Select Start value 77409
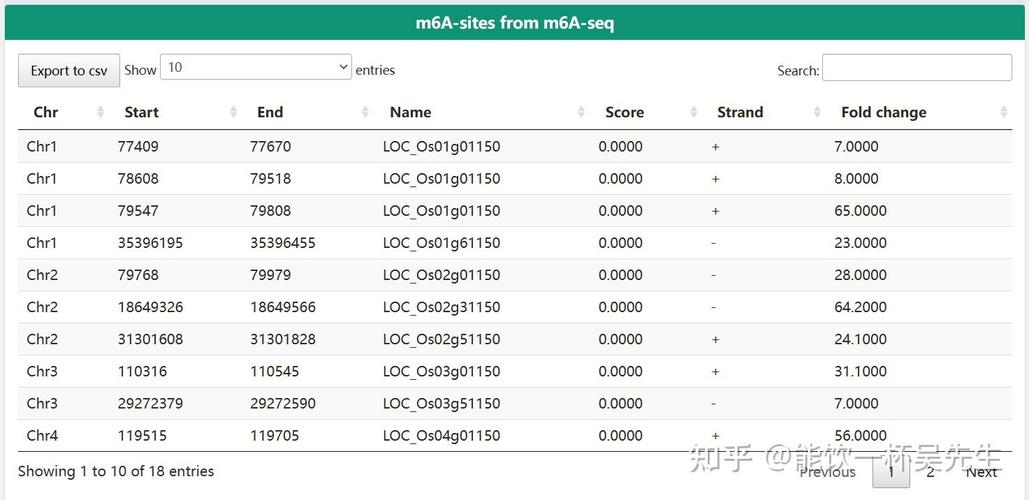Screen dimensions: 1029x500 (x=138, y=146)
